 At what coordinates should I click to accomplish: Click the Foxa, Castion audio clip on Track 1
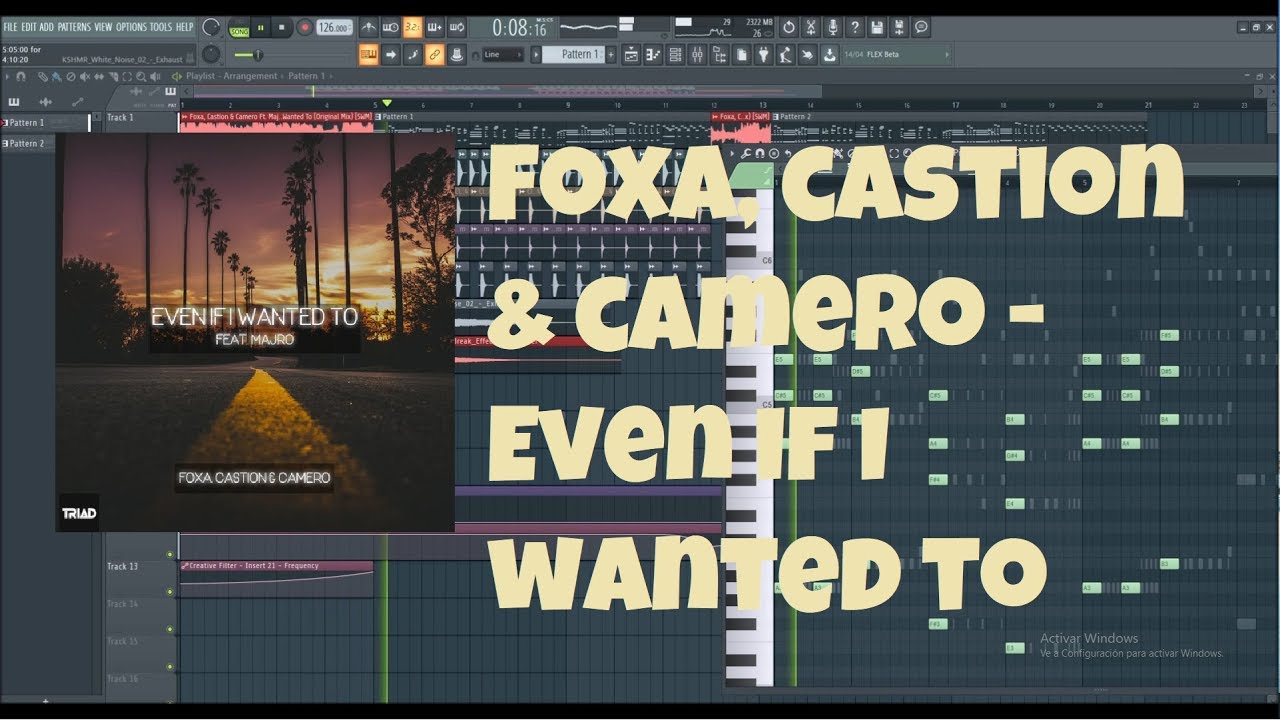click(x=278, y=122)
